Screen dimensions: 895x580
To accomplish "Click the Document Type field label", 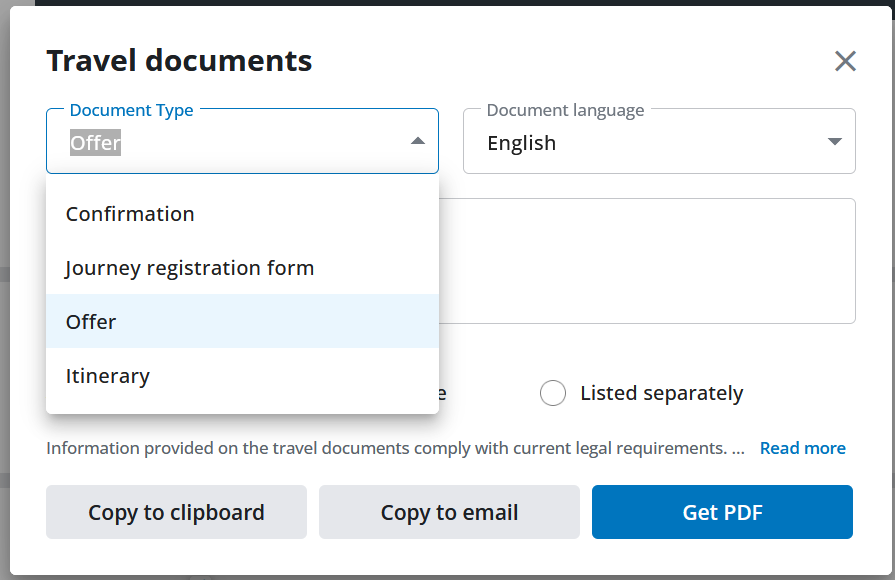I will coord(131,110).
